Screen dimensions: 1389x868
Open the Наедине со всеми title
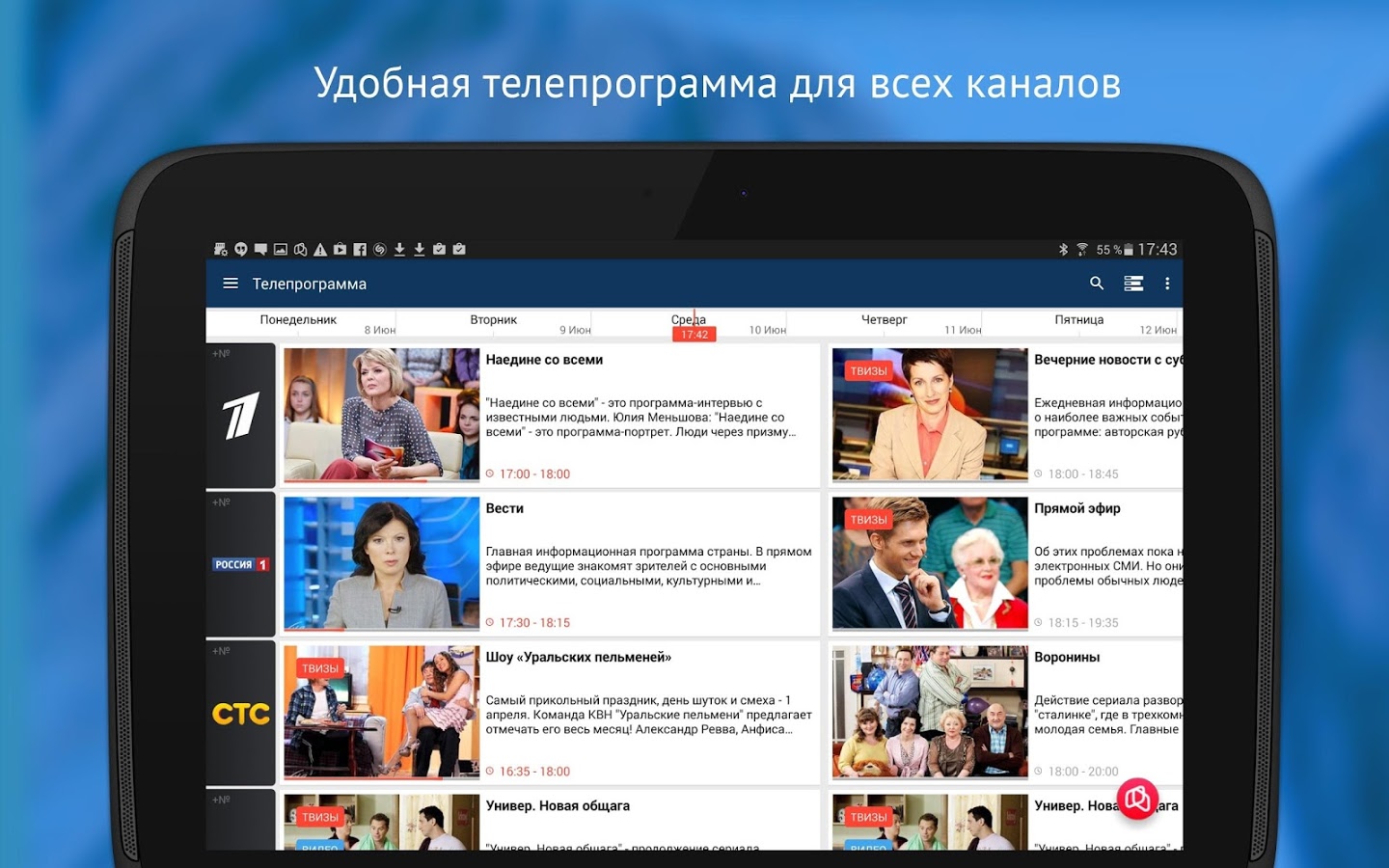click(544, 360)
